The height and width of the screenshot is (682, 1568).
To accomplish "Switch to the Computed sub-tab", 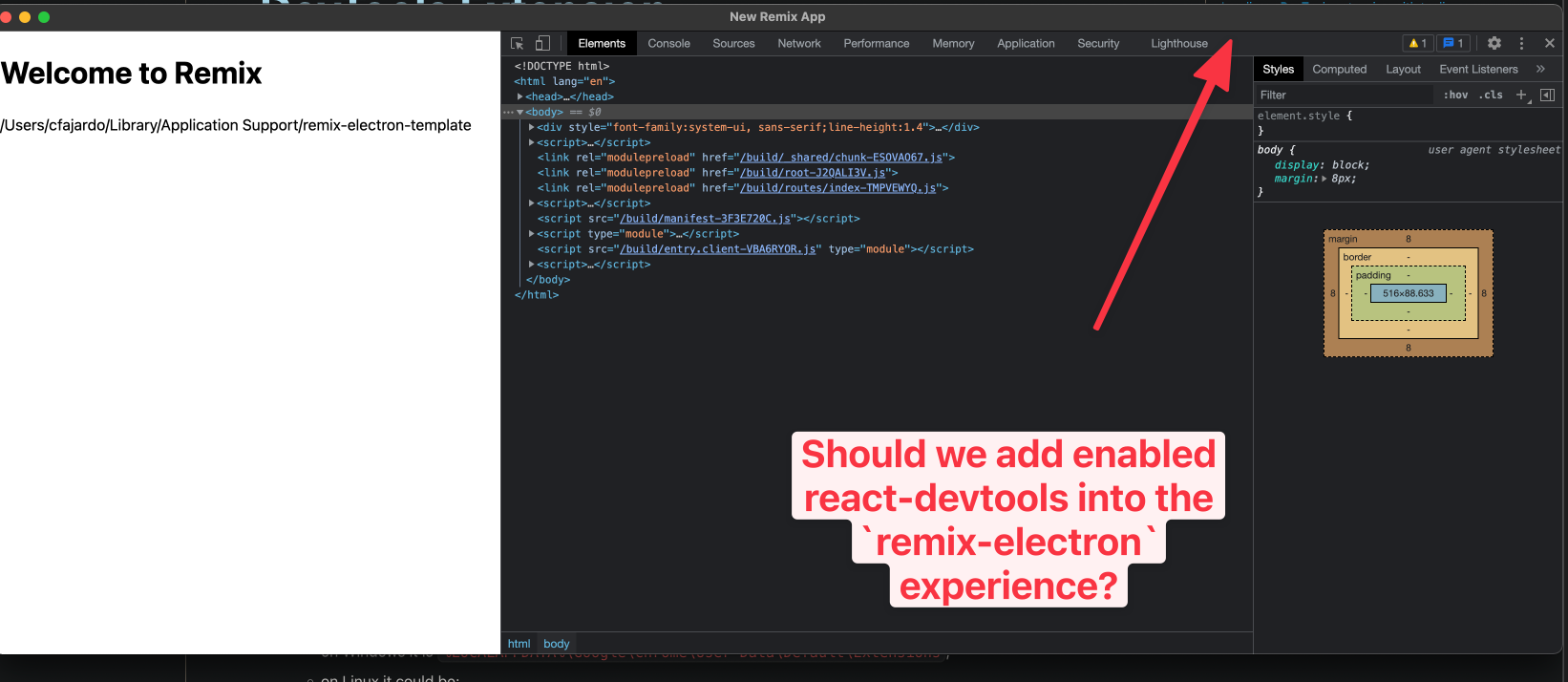I will [x=1339, y=69].
